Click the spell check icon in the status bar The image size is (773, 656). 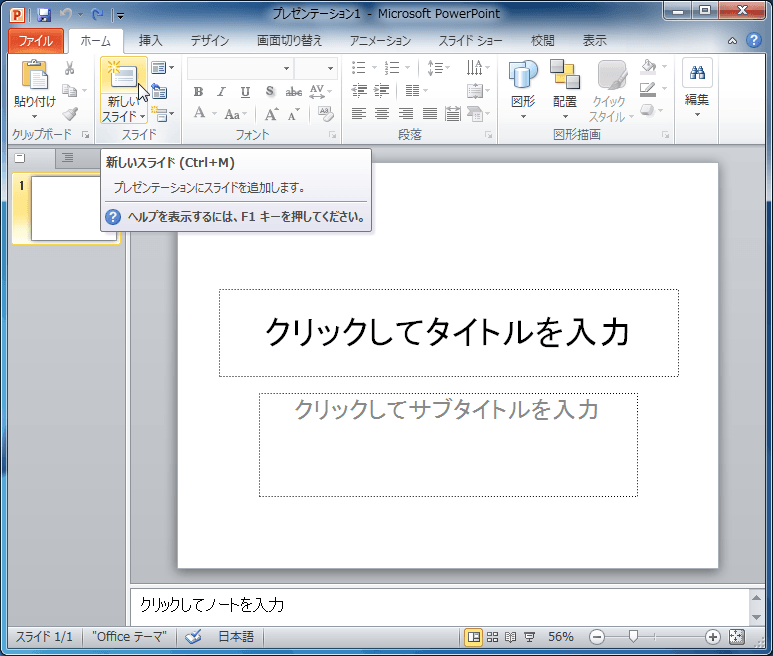[194, 637]
